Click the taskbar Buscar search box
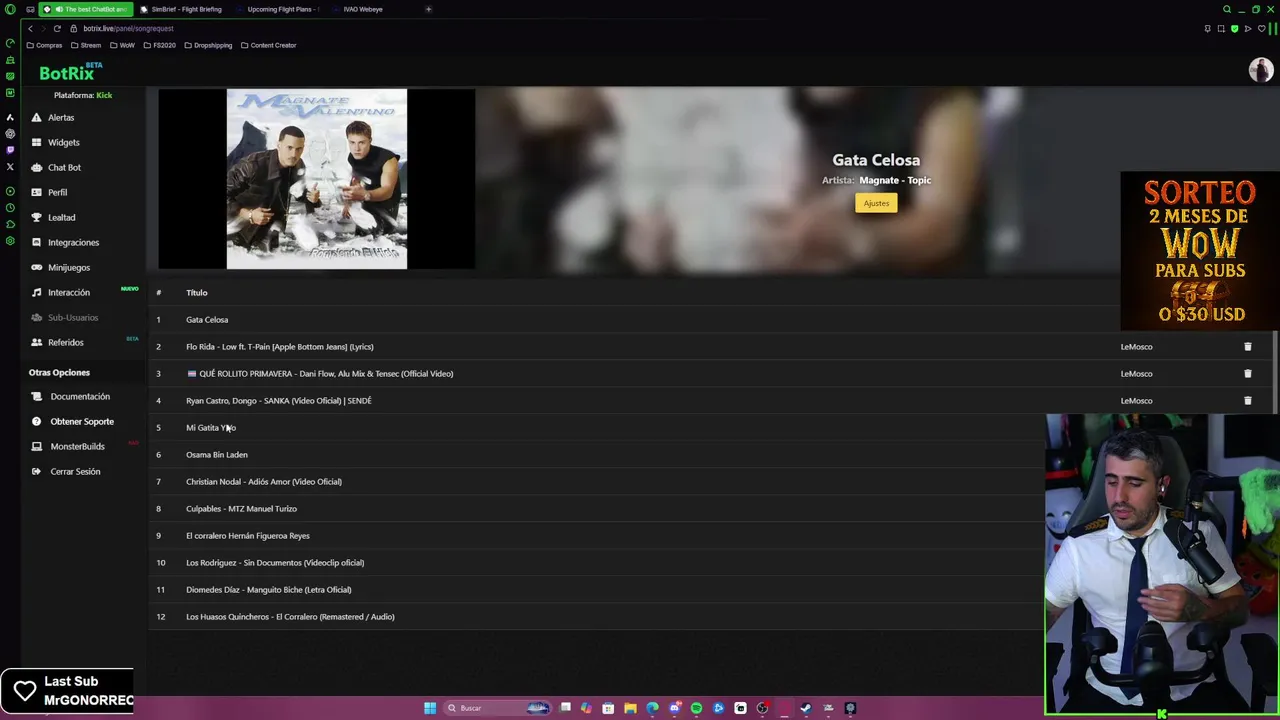 (x=497, y=708)
